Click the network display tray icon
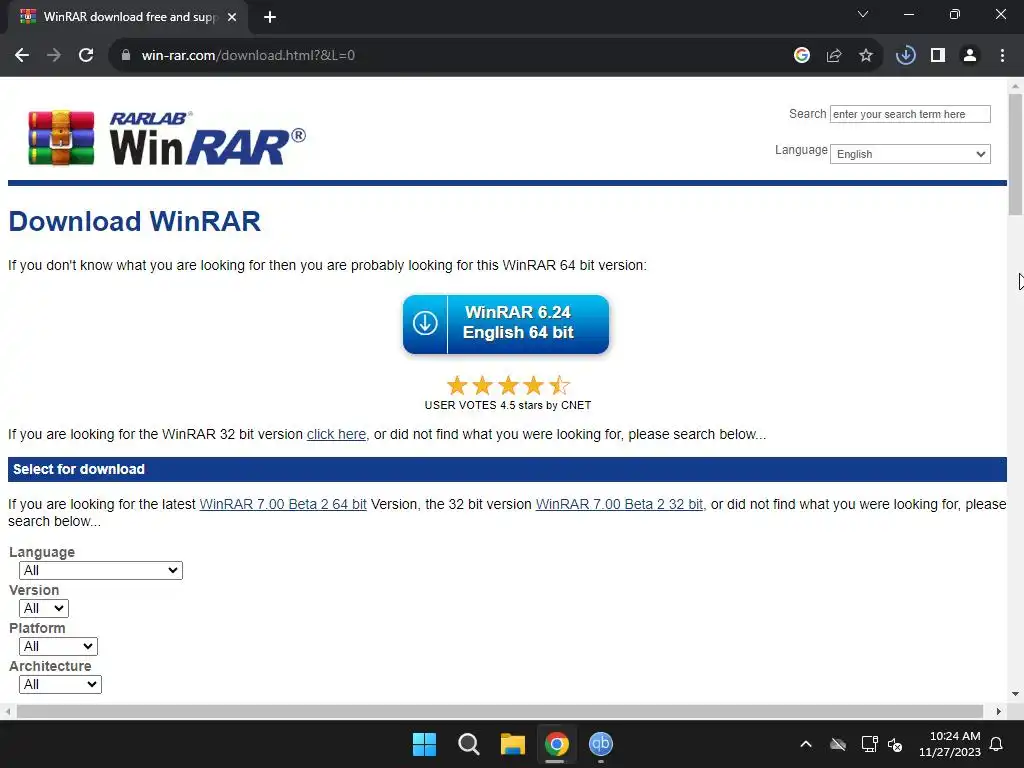This screenshot has height=768, width=1024. pyautogui.click(x=869, y=744)
